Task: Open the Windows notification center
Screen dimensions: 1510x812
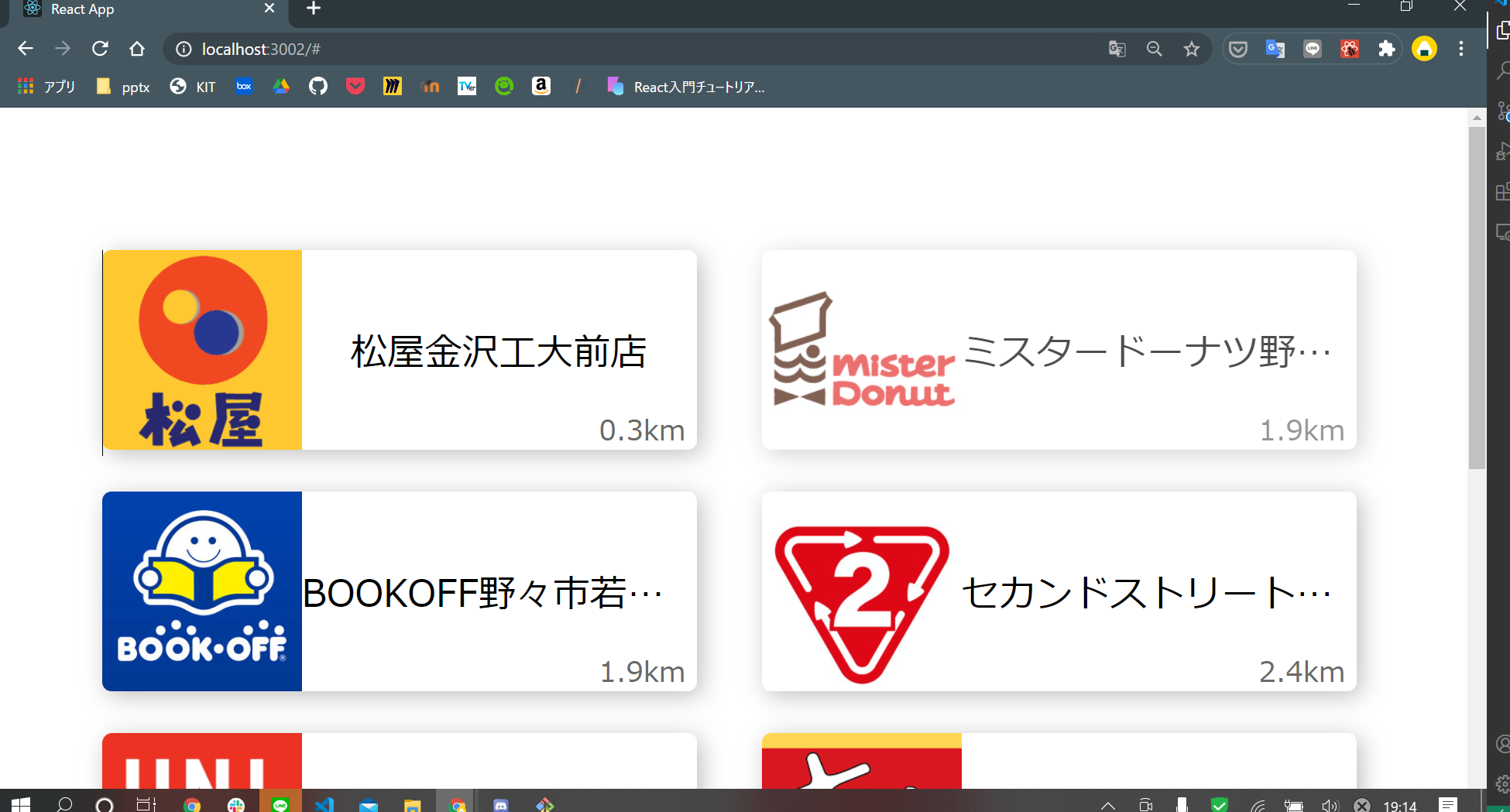Action: coord(1448,805)
